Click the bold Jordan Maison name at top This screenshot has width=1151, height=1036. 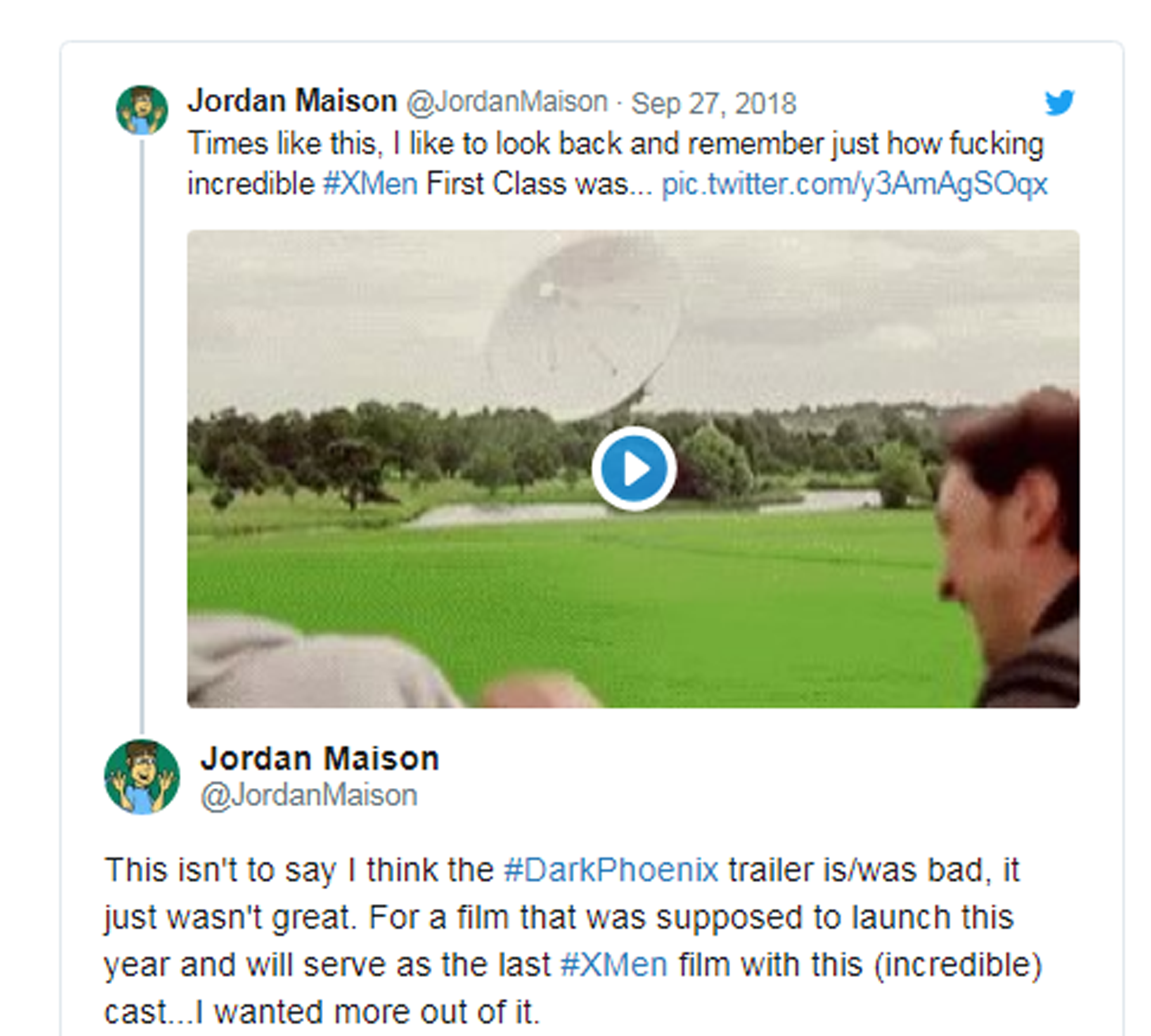click(292, 101)
